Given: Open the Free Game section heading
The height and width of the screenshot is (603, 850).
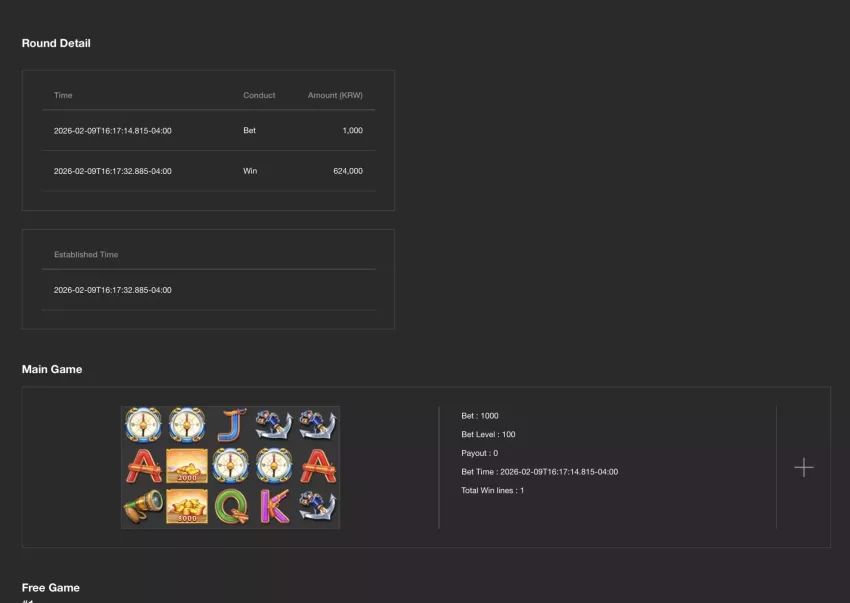Looking at the screenshot, I should 50,588.
